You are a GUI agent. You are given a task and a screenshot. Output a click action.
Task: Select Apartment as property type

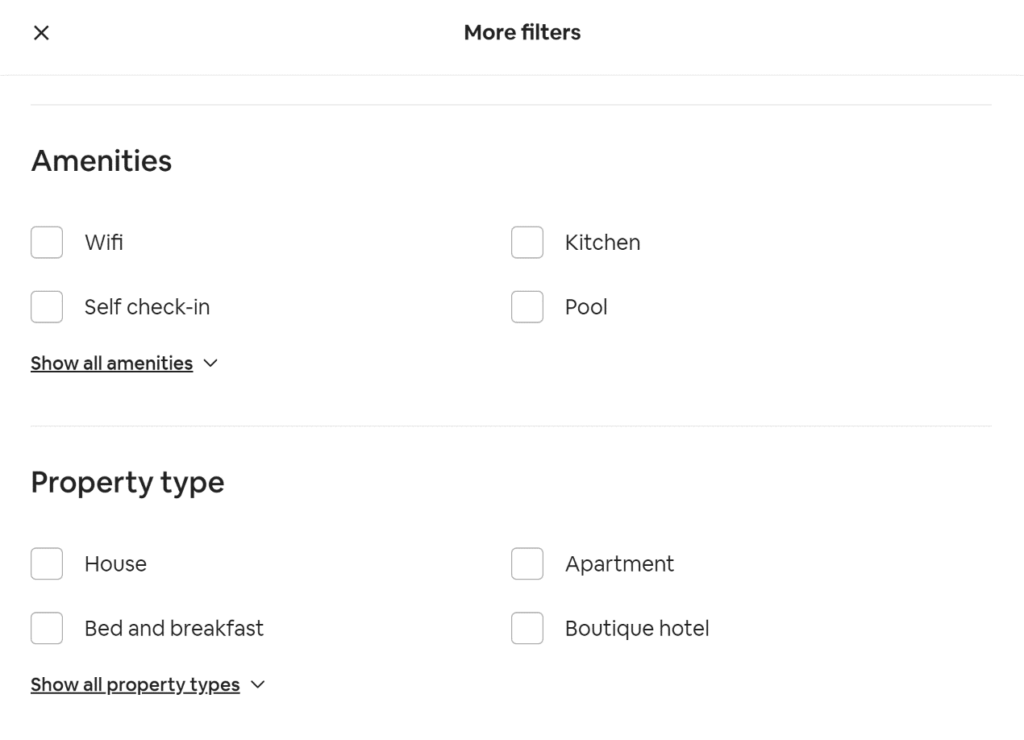[527, 563]
